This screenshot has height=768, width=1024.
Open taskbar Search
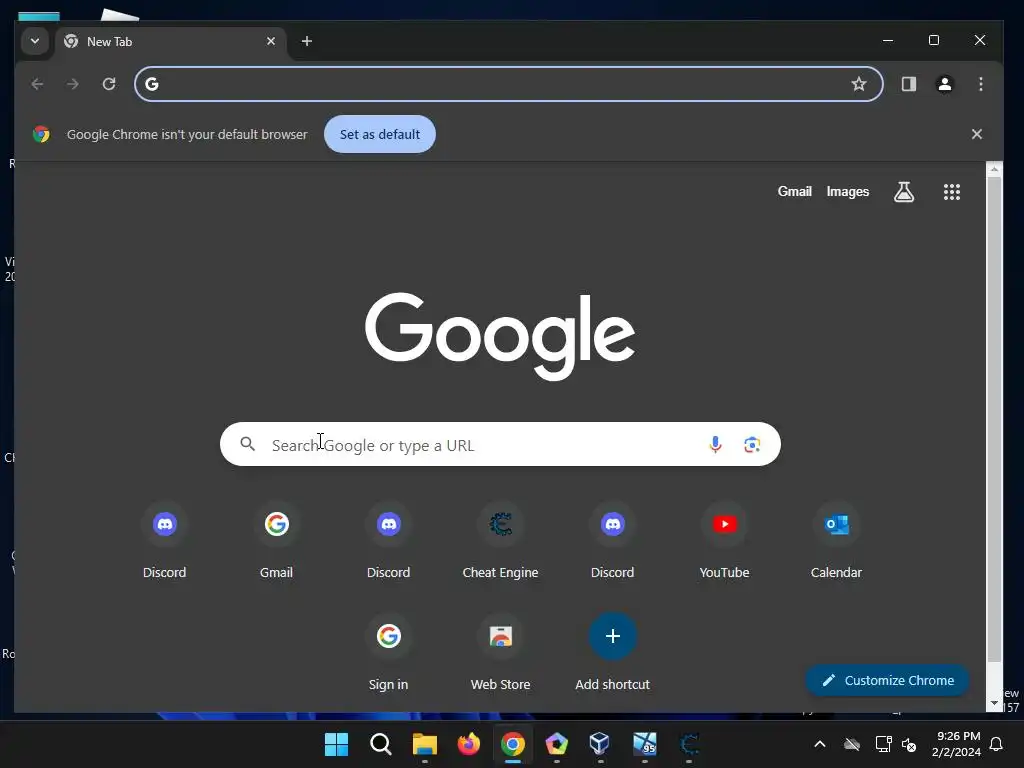pos(380,744)
